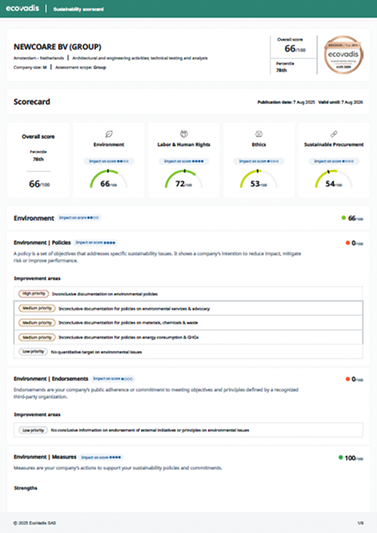Click the High priority tag
Viewport: 377px width, 533px height.
34,294
